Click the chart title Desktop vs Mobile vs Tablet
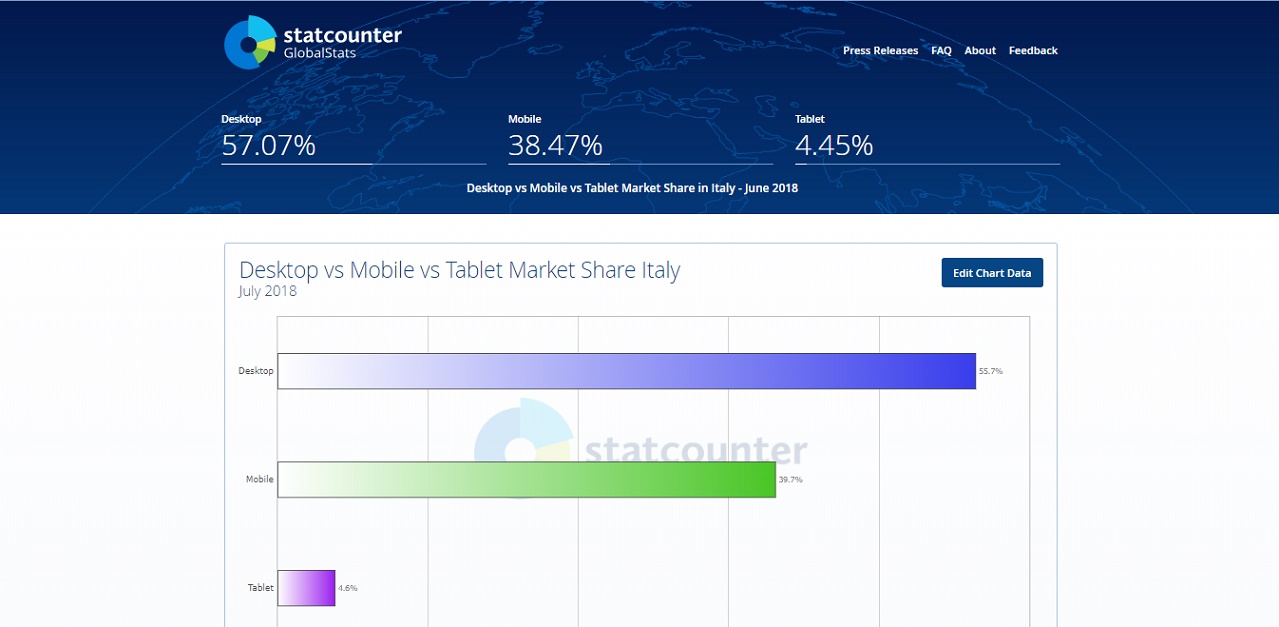The height and width of the screenshot is (627, 1279). click(459, 270)
